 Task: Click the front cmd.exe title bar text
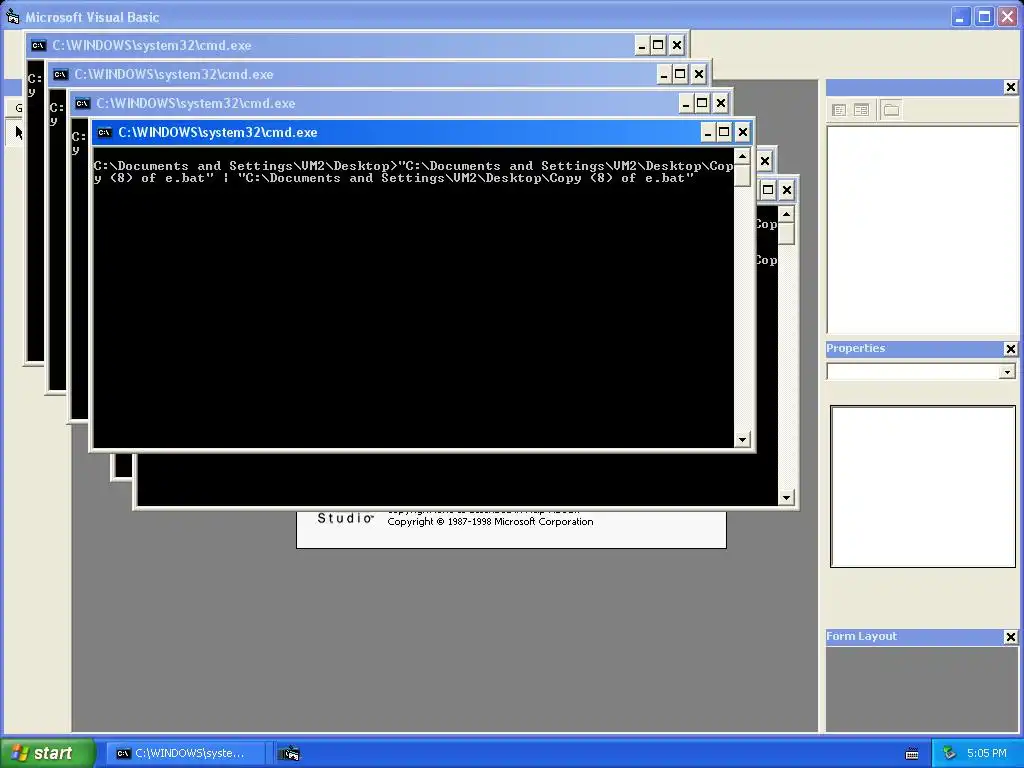tap(217, 133)
